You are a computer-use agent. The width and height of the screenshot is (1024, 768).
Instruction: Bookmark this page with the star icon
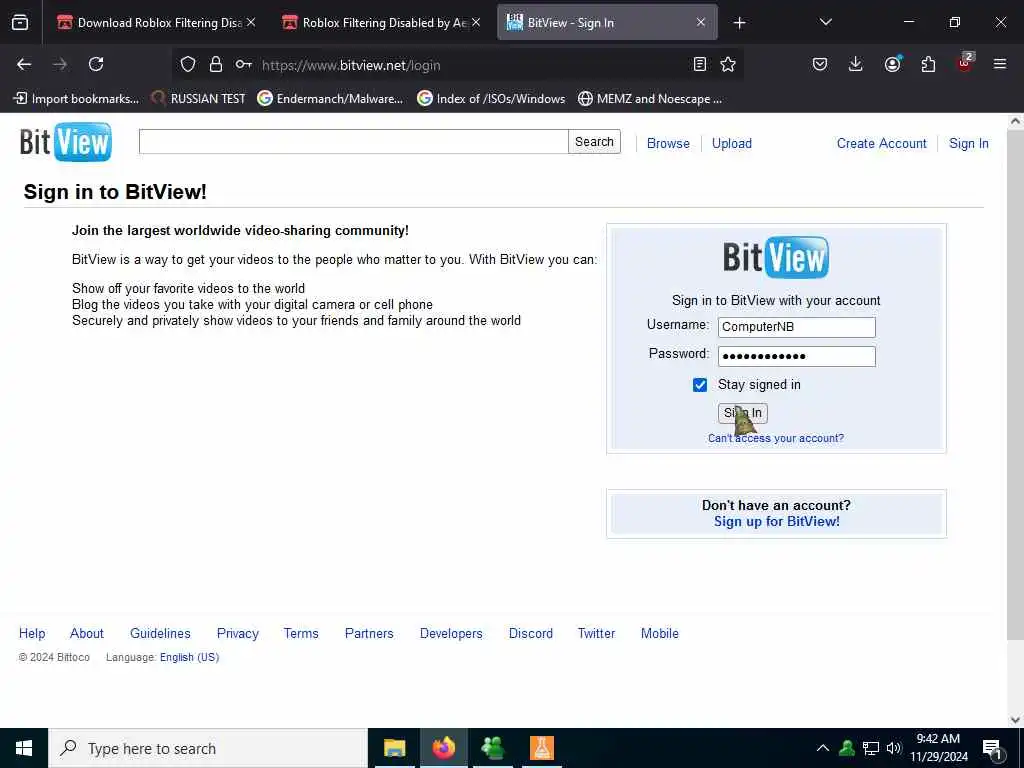[728, 64]
